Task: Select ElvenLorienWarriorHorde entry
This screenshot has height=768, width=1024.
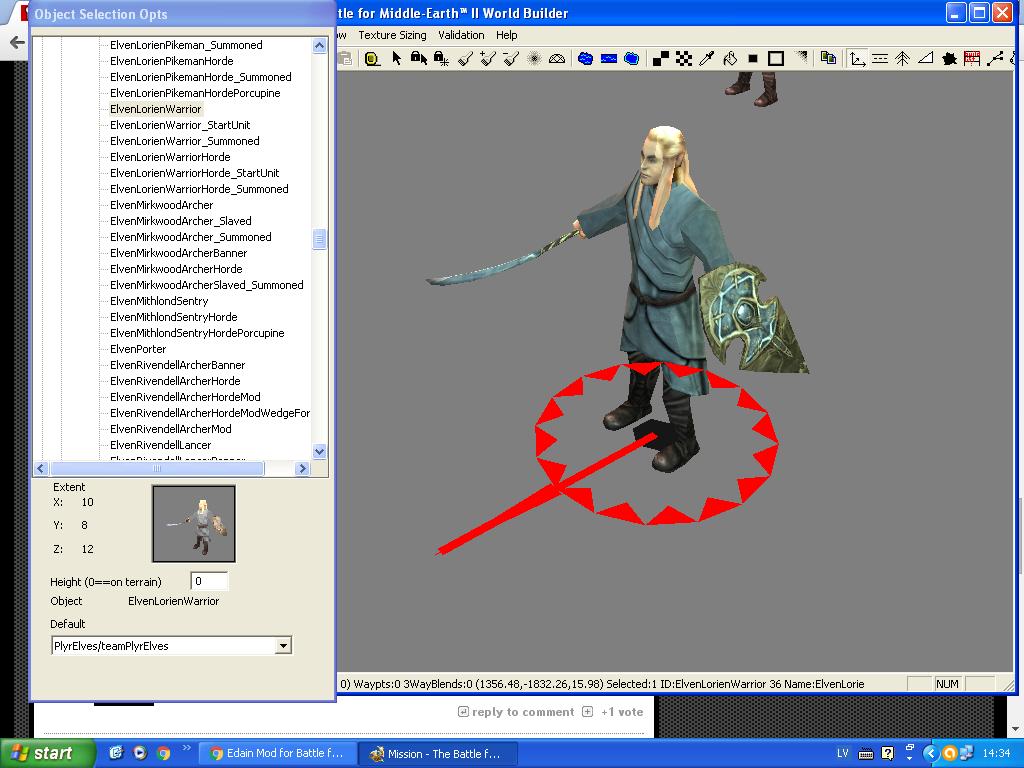Action: (170, 157)
